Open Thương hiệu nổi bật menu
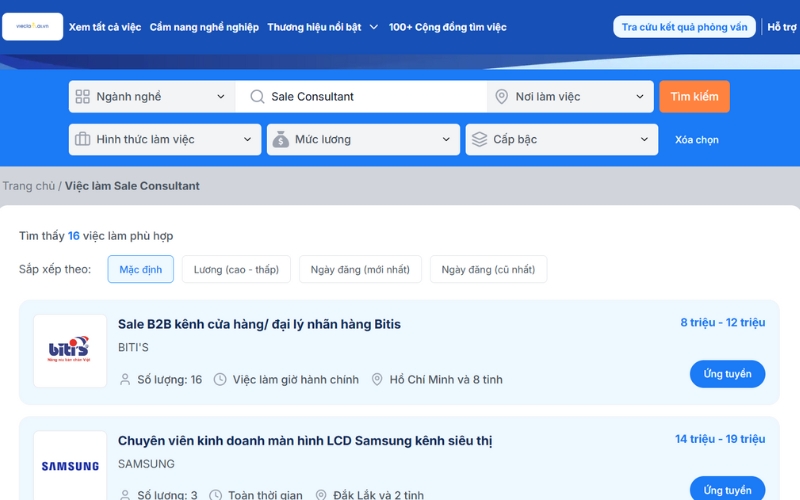The image size is (800, 500). coord(314,27)
